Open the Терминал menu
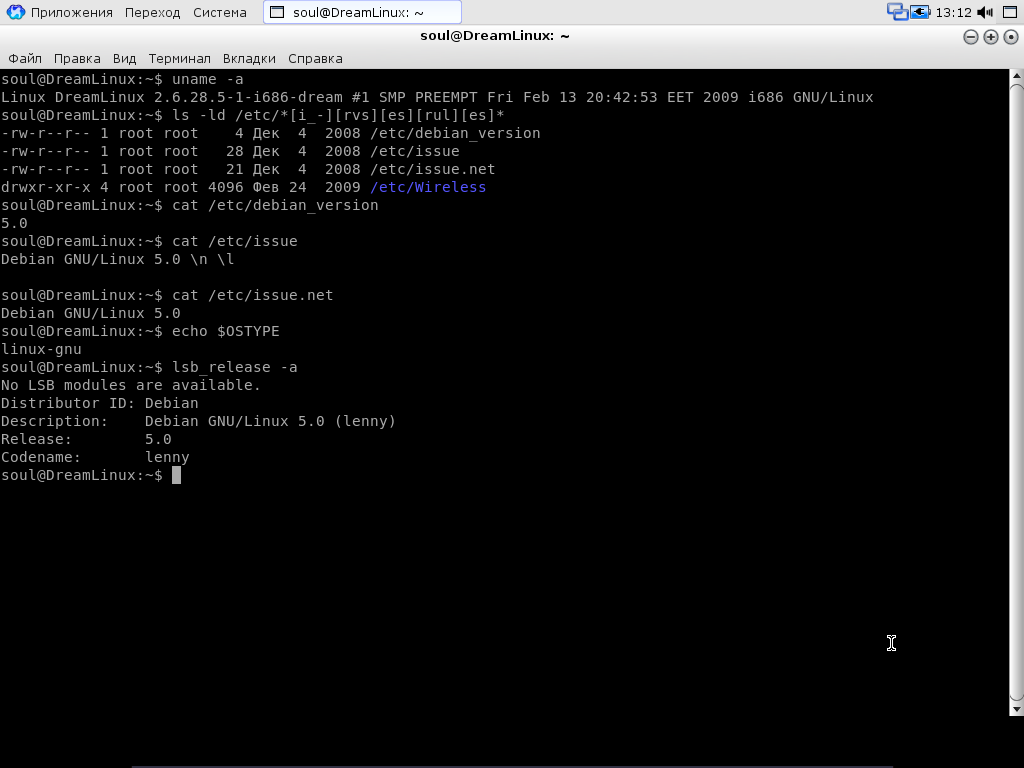The width and height of the screenshot is (1024, 768). [180, 59]
